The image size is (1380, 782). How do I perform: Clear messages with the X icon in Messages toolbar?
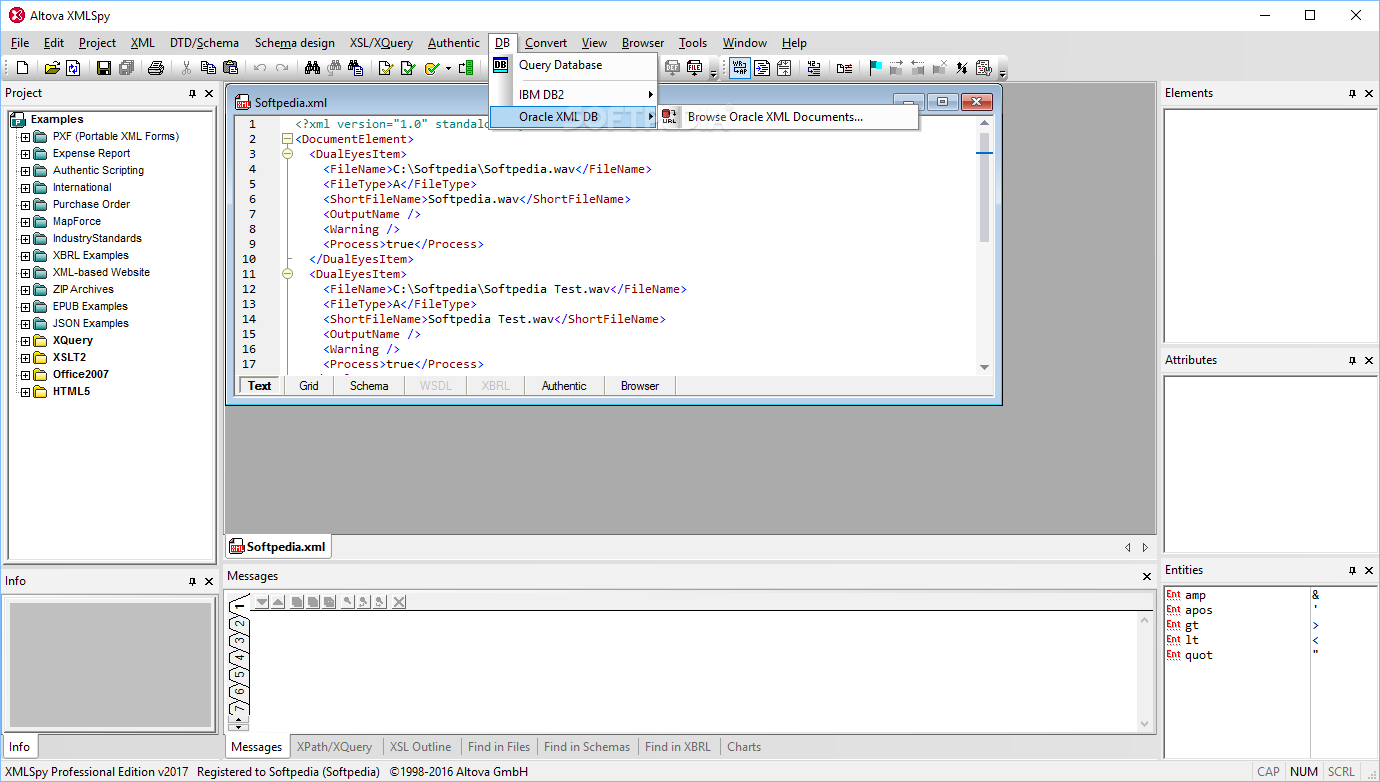pos(399,601)
